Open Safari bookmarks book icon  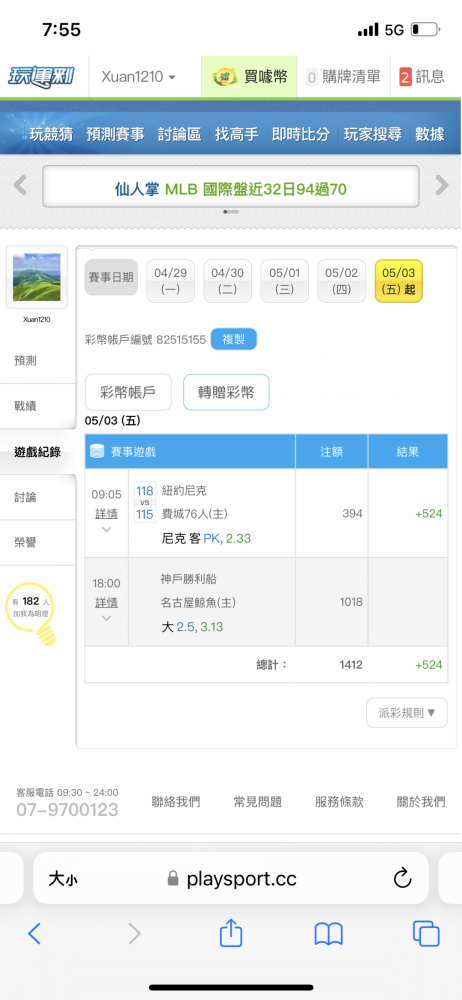click(x=329, y=934)
